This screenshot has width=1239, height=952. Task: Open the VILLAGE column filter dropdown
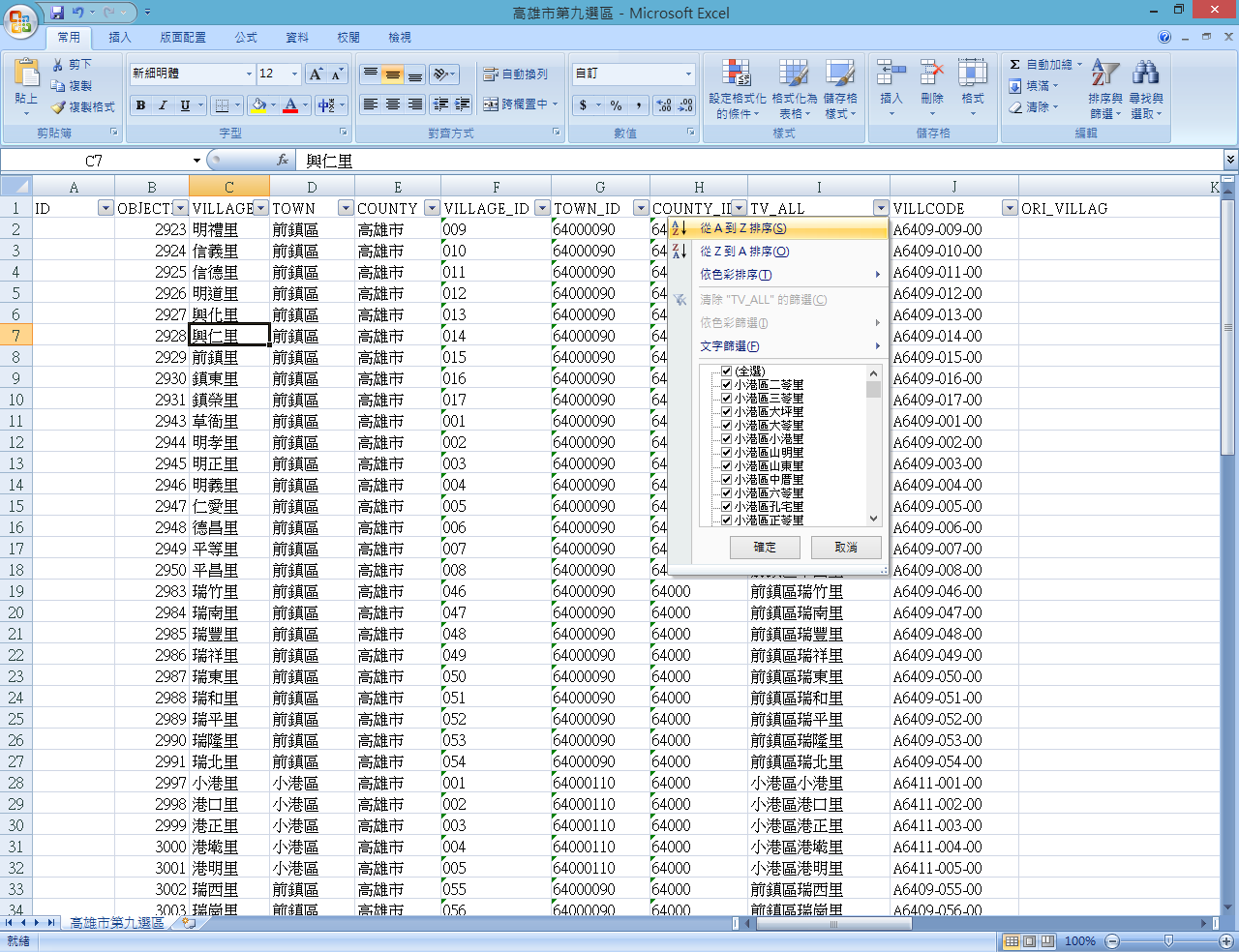260,208
